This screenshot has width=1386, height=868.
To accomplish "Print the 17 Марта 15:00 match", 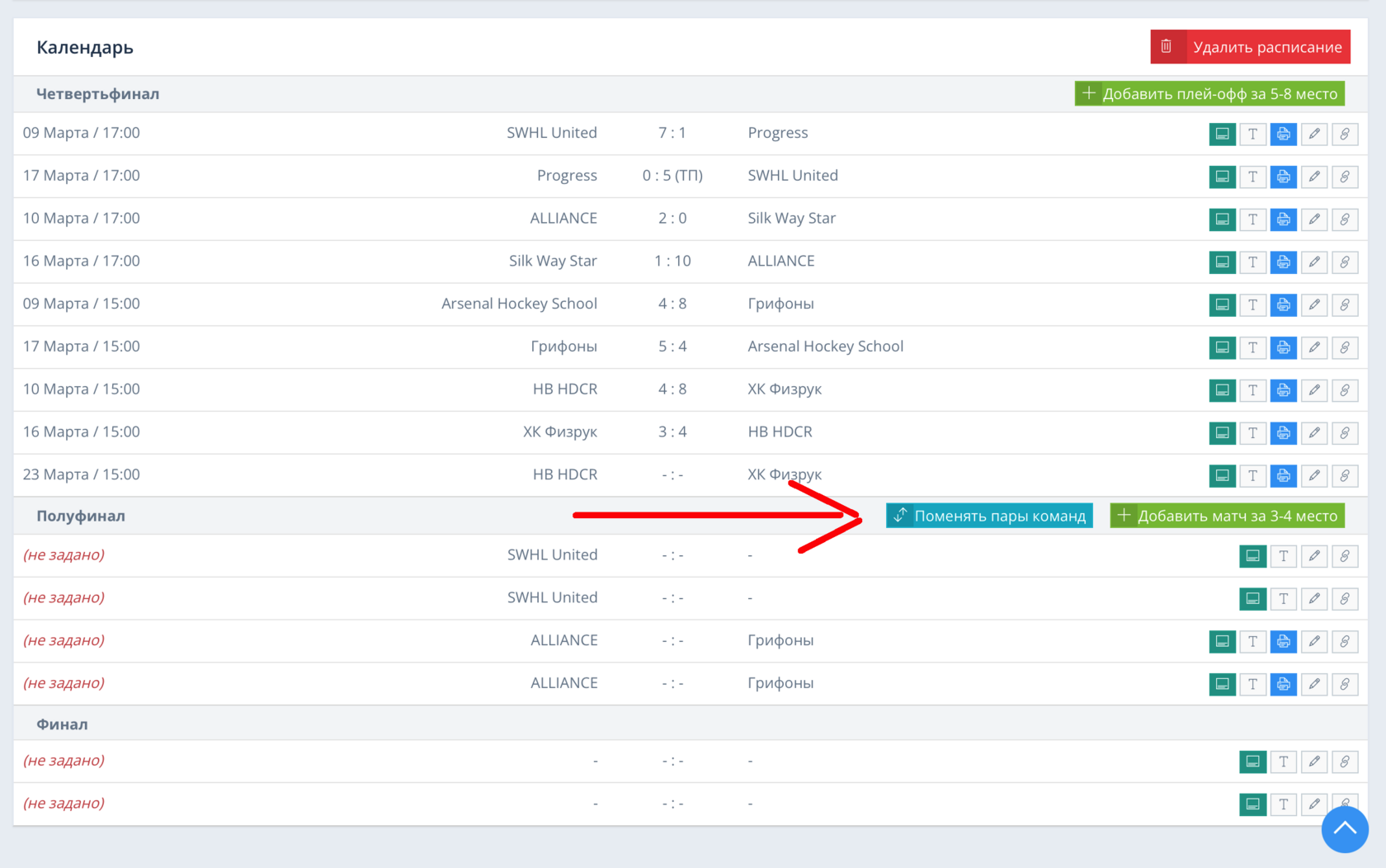I will point(1283,348).
